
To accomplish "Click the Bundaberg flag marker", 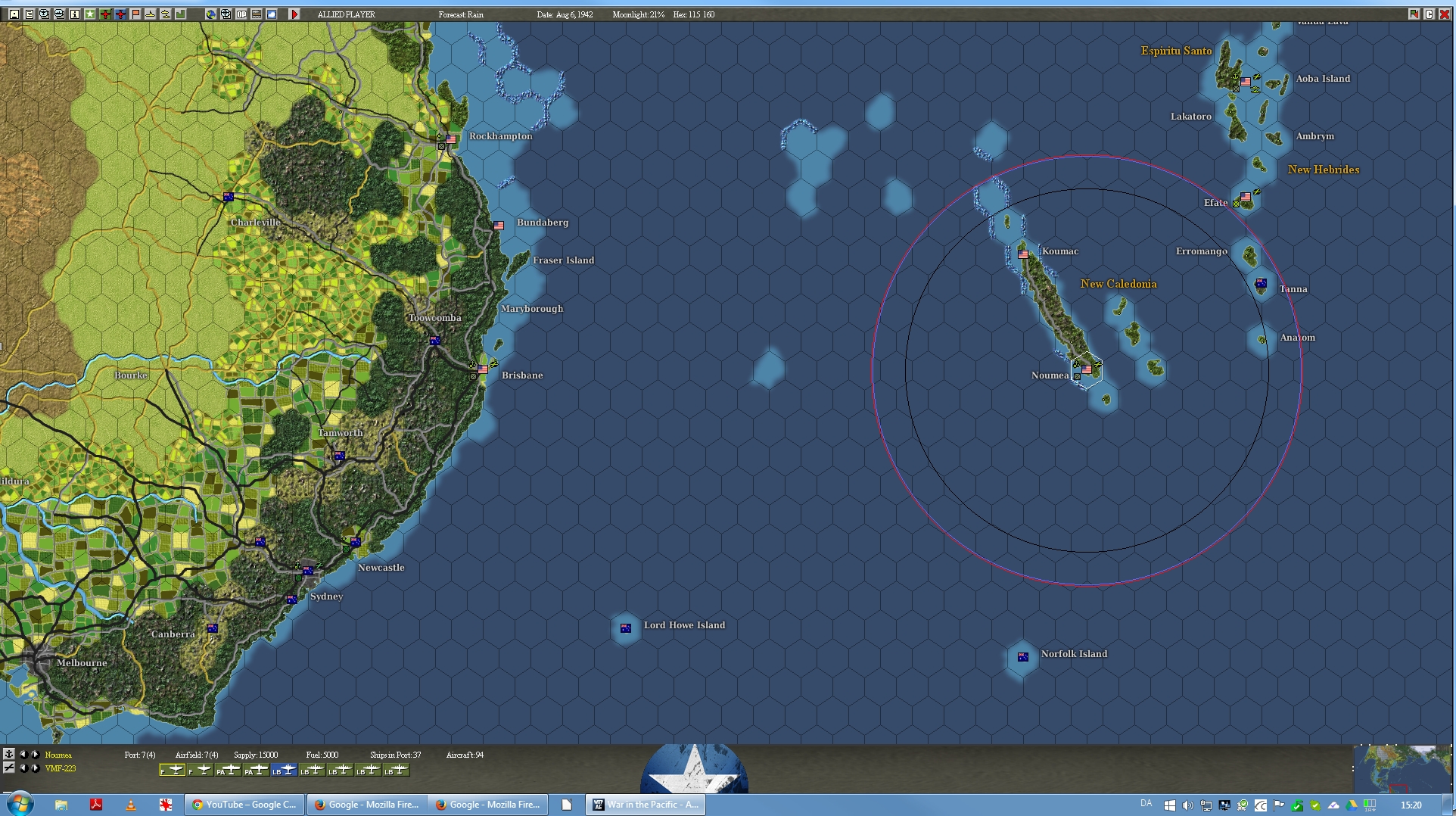I will coord(499,226).
